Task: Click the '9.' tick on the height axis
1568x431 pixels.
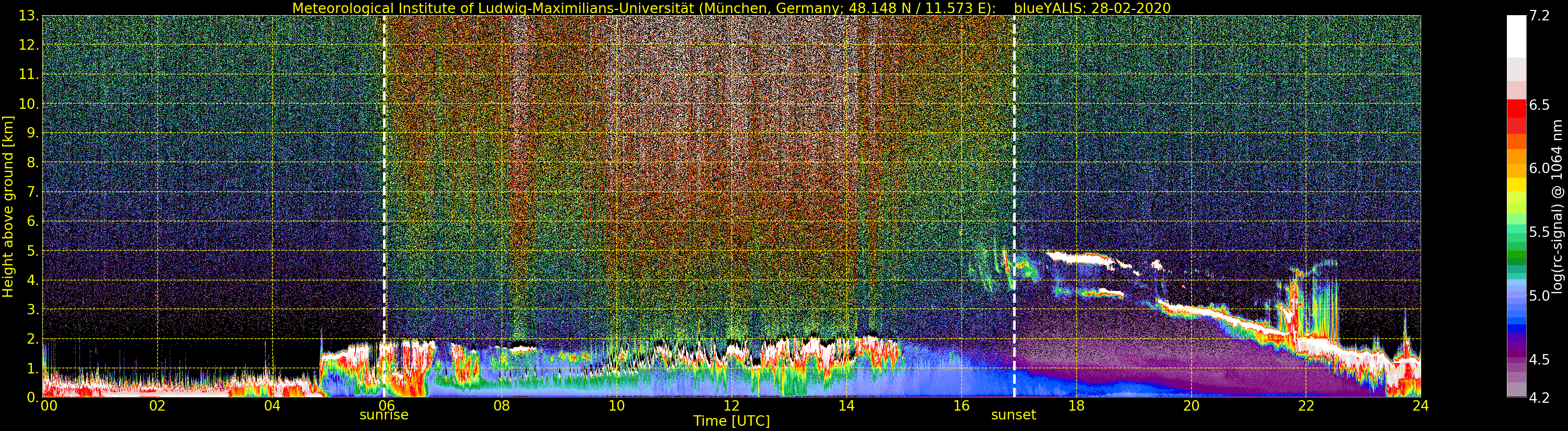Action: pos(33,133)
